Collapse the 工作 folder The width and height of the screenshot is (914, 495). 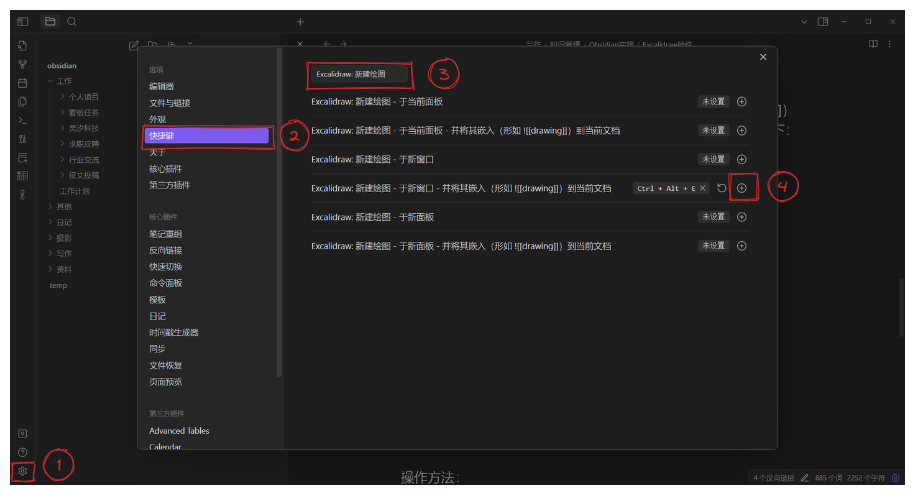pyautogui.click(x=50, y=81)
